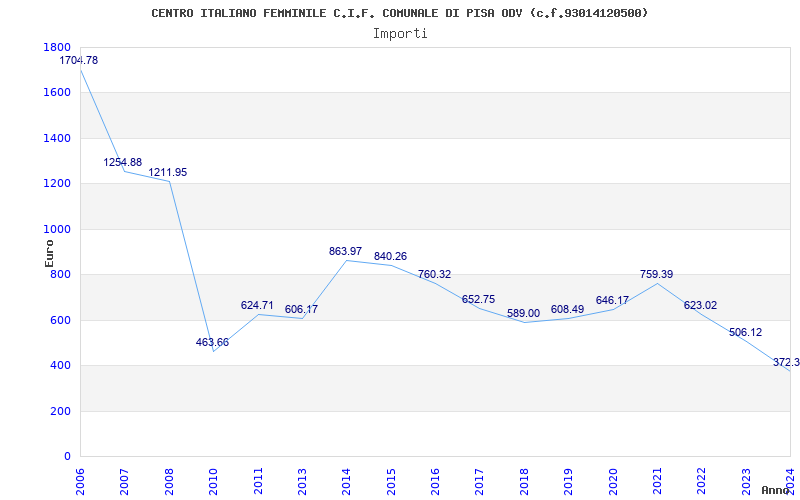Select the 1211.95 data label

(x=167, y=172)
